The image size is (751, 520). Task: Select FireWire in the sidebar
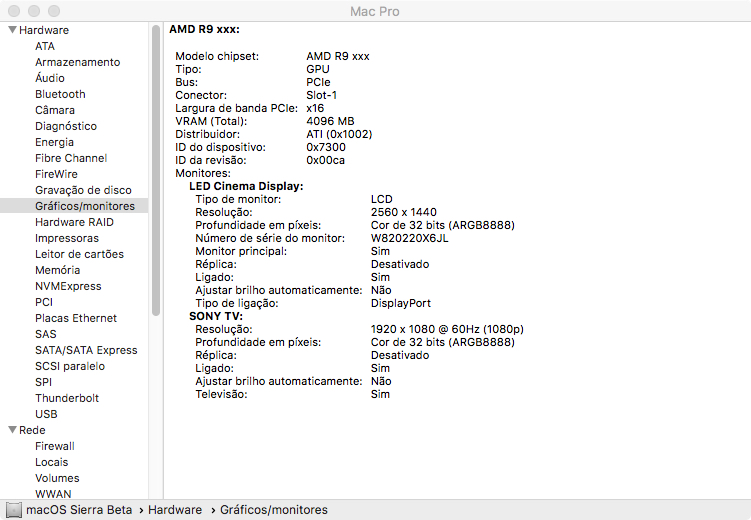(56, 174)
